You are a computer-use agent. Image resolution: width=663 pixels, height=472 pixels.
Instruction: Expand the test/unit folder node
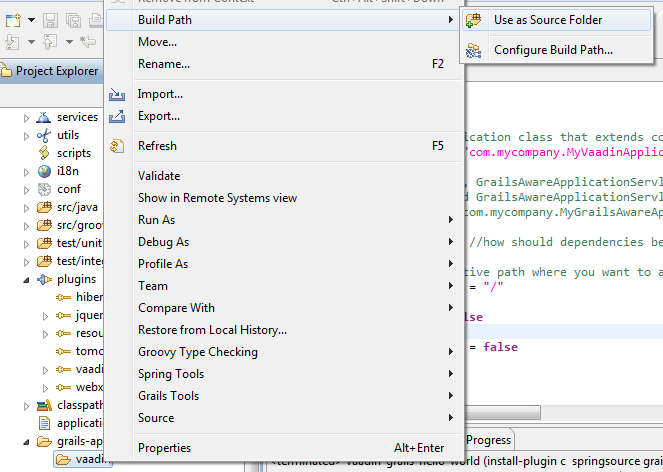coord(26,244)
